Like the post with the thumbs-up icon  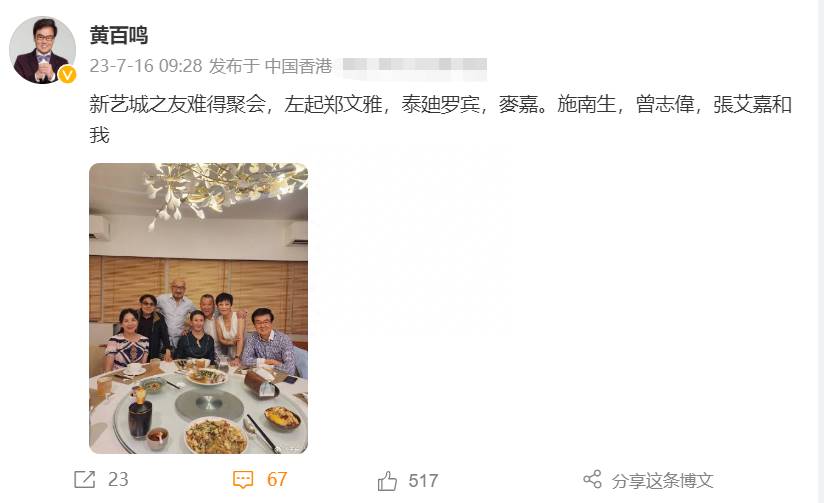point(387,480)
